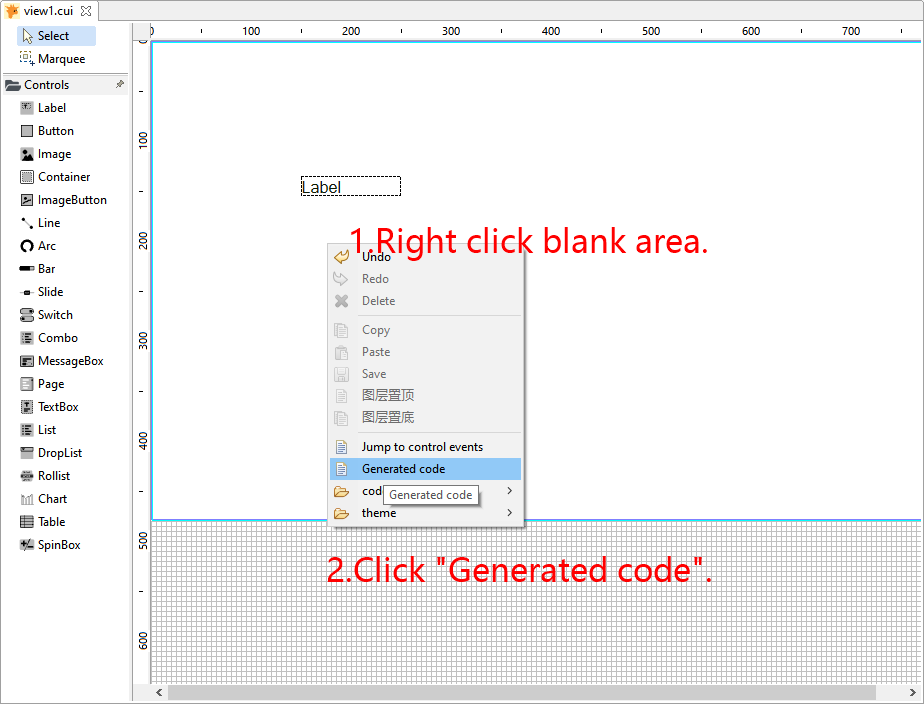Pin the Controls panel open
Screen dimensions: 924x704
122,84
